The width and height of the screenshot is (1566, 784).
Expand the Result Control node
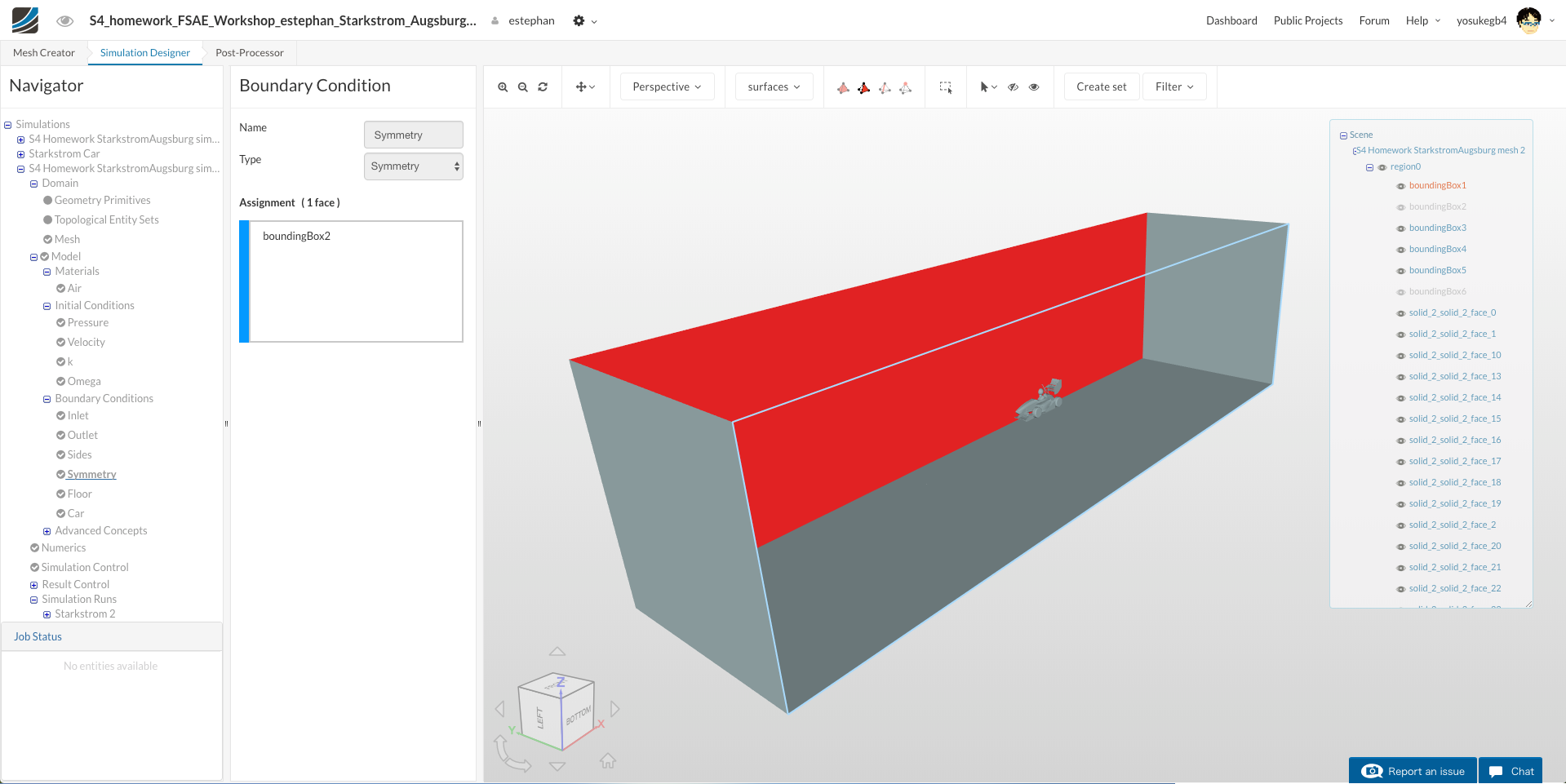tap(34, 585)
